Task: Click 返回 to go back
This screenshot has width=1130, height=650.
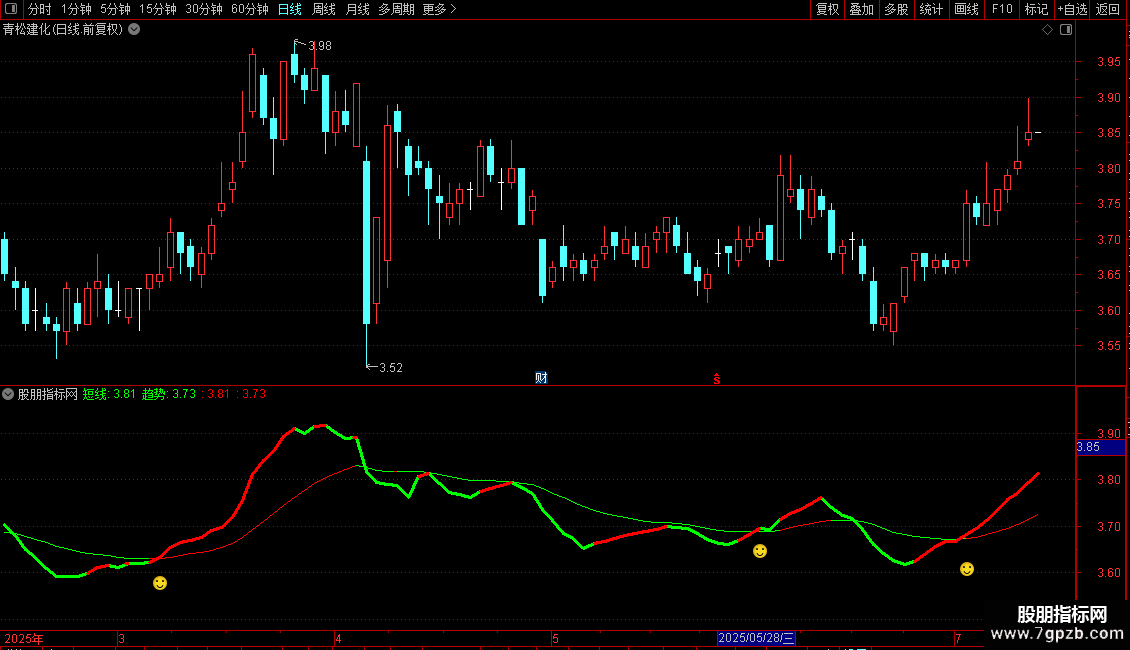Action: [x=1108, y=9]
